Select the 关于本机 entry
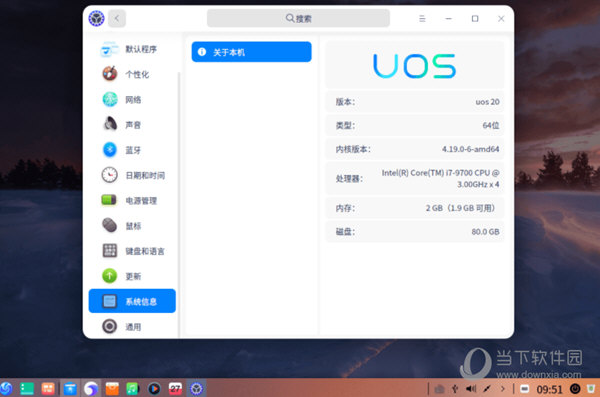600x397 pixels. [251, 52]
